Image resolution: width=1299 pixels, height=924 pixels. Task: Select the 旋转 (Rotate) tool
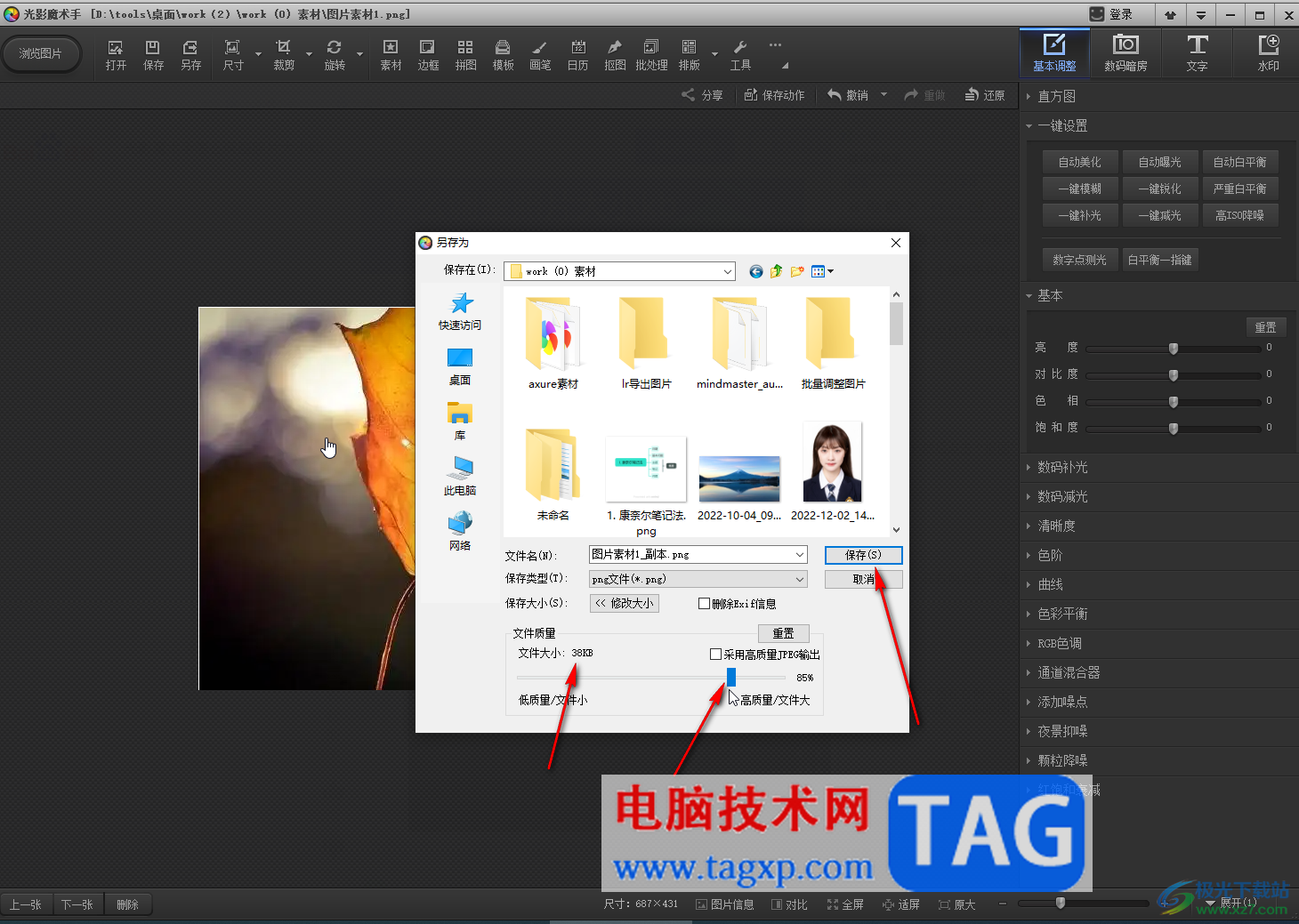335,55
